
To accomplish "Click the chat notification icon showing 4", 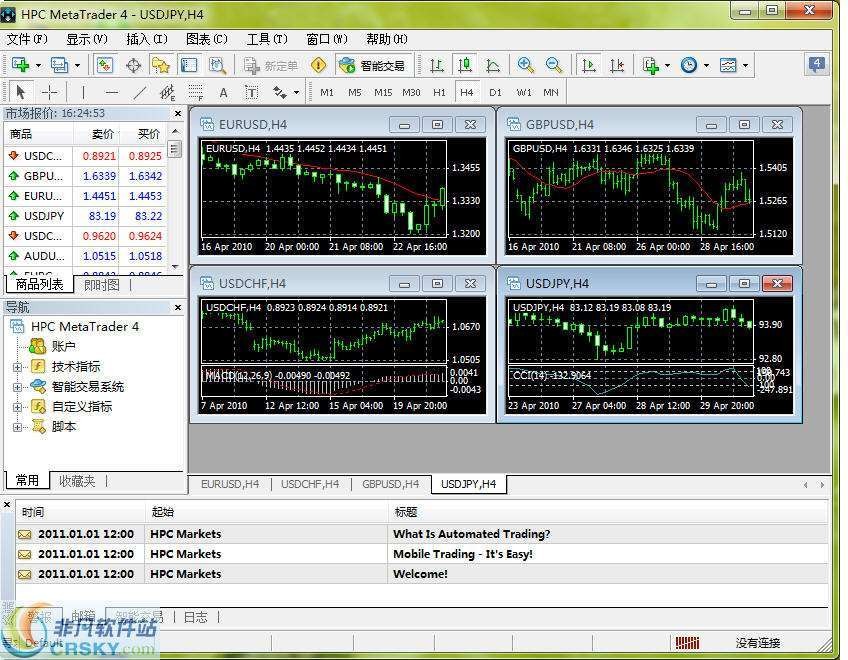I will tap(817, 64).
